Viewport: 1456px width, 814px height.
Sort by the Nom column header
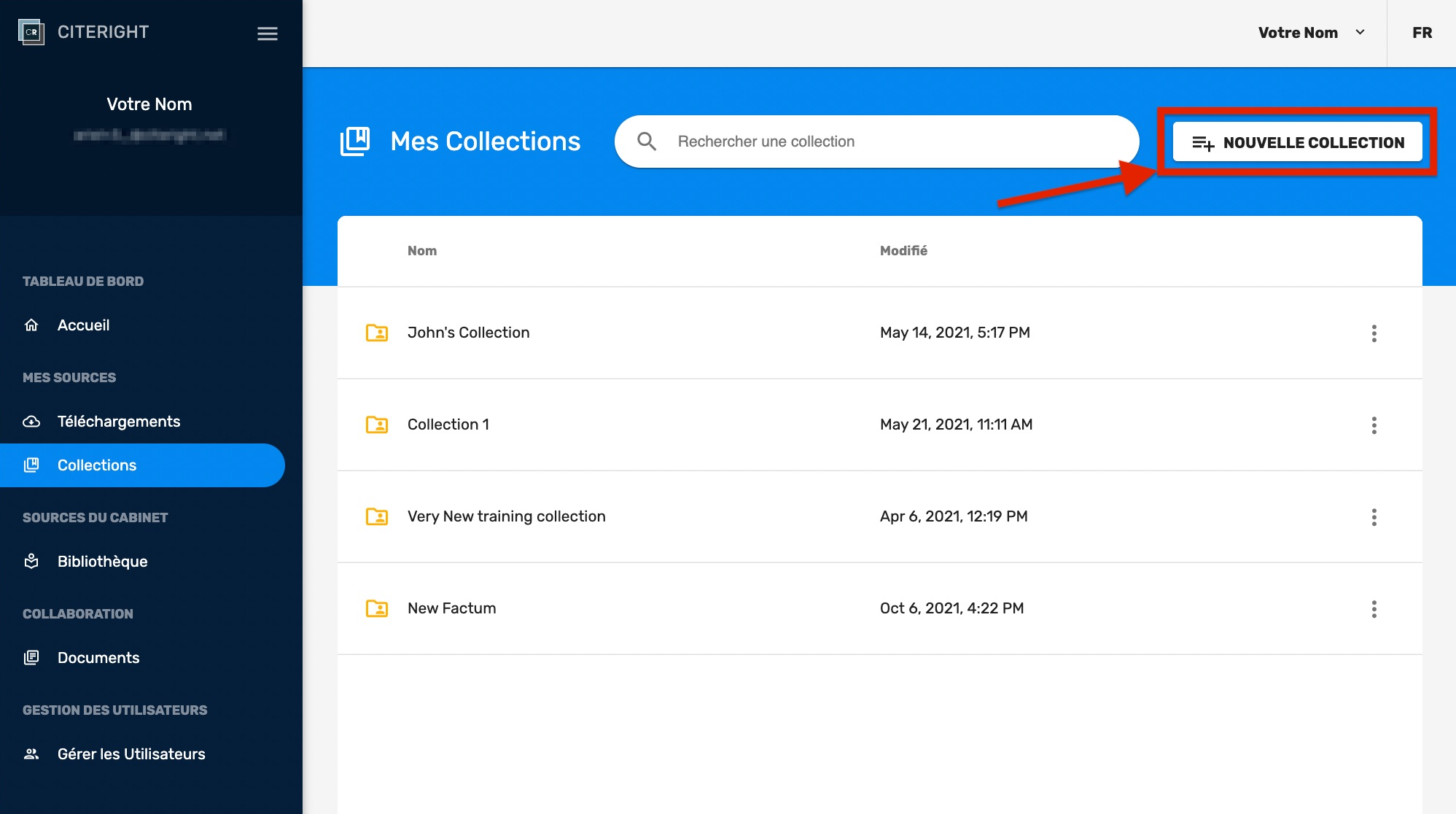tap(422, 251)
